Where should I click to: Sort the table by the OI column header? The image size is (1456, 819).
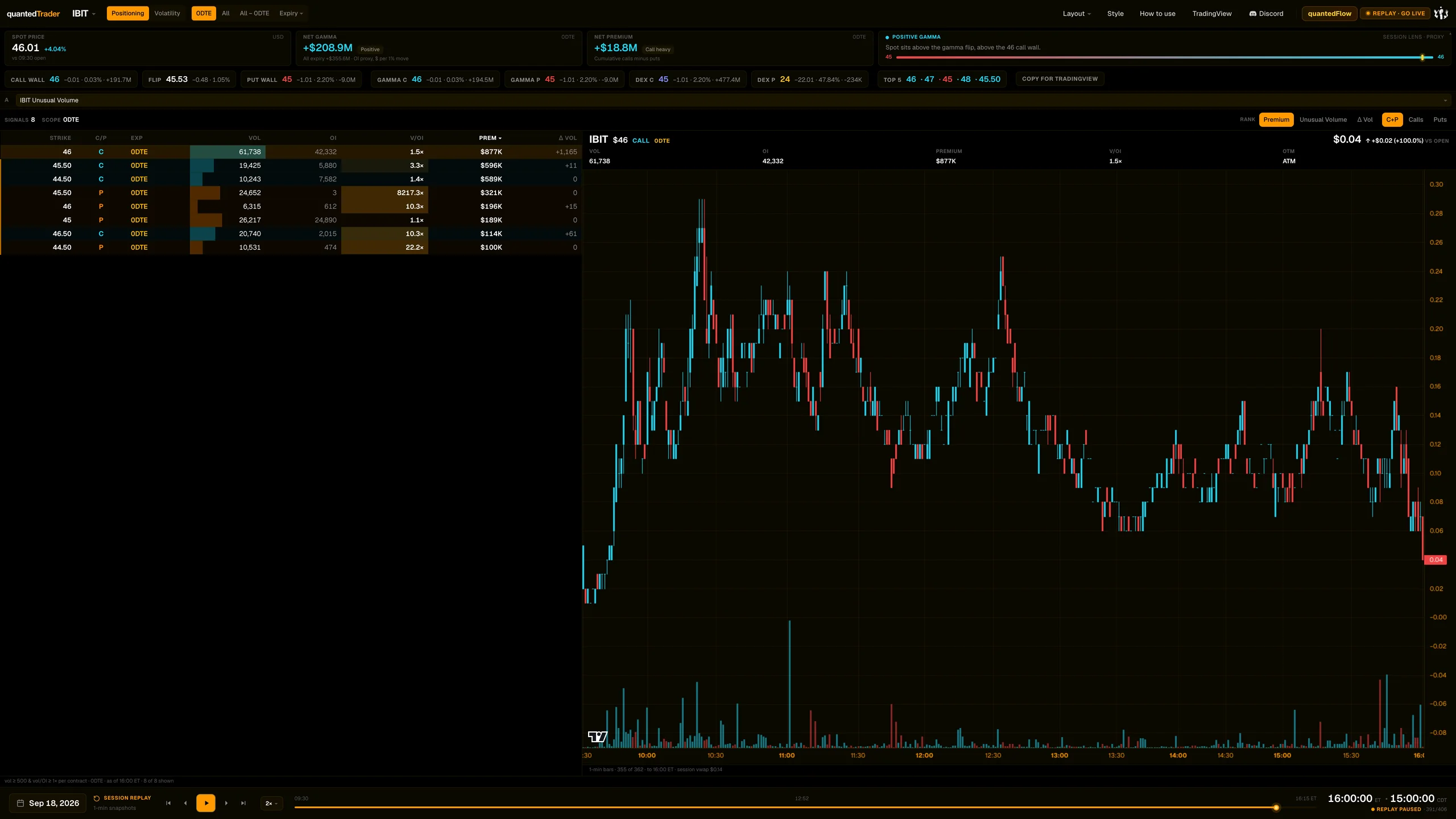(x=333, y=138)
